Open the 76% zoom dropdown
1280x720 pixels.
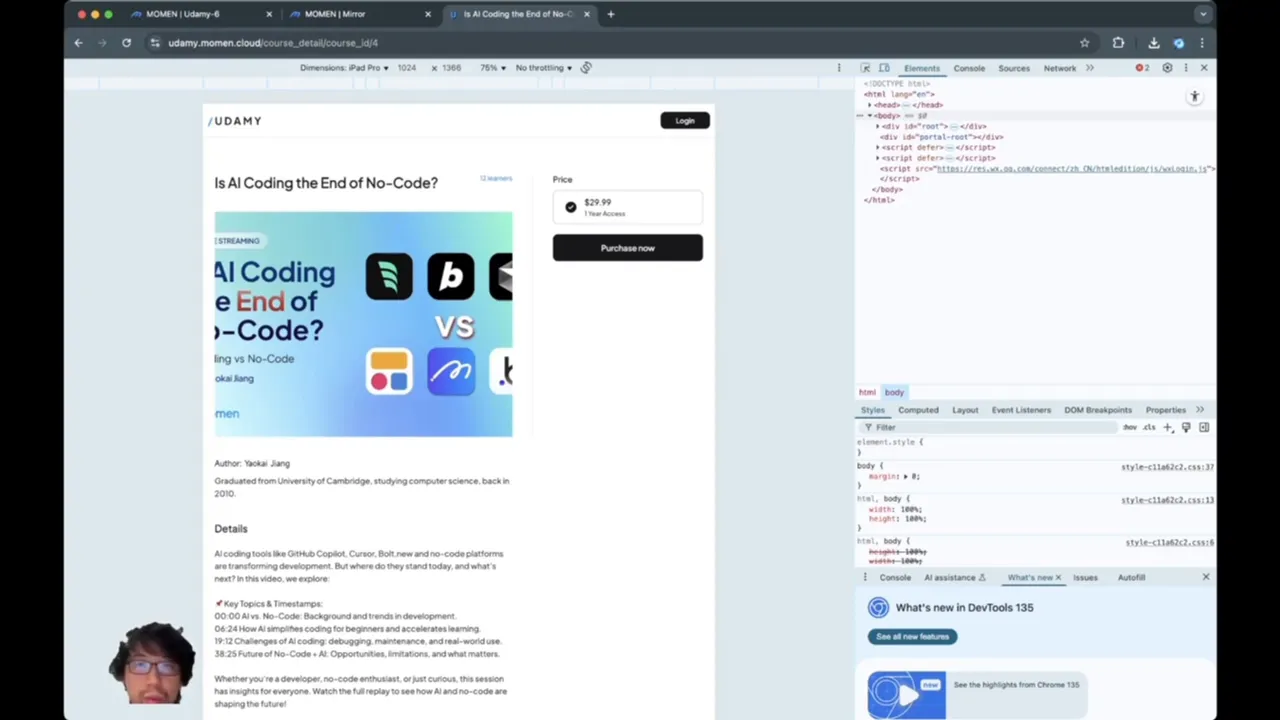pos(493,68)
